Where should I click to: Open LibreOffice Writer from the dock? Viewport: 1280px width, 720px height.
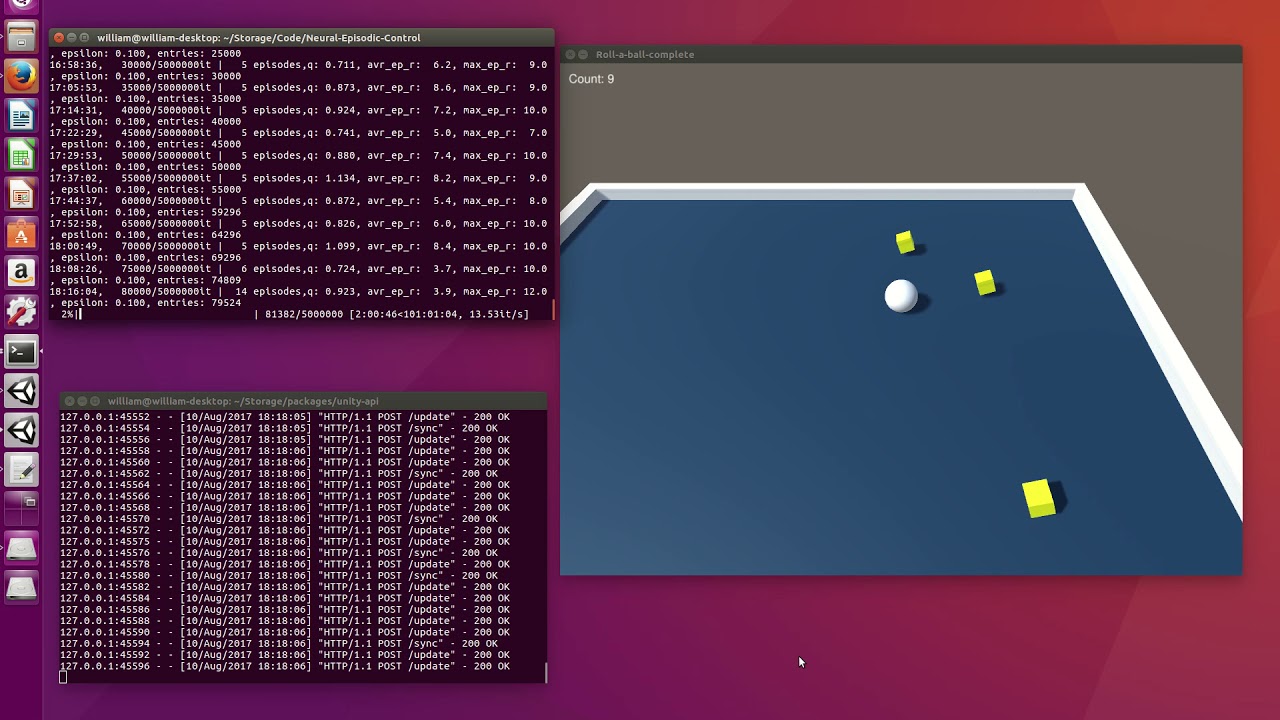tap(21, 116)
